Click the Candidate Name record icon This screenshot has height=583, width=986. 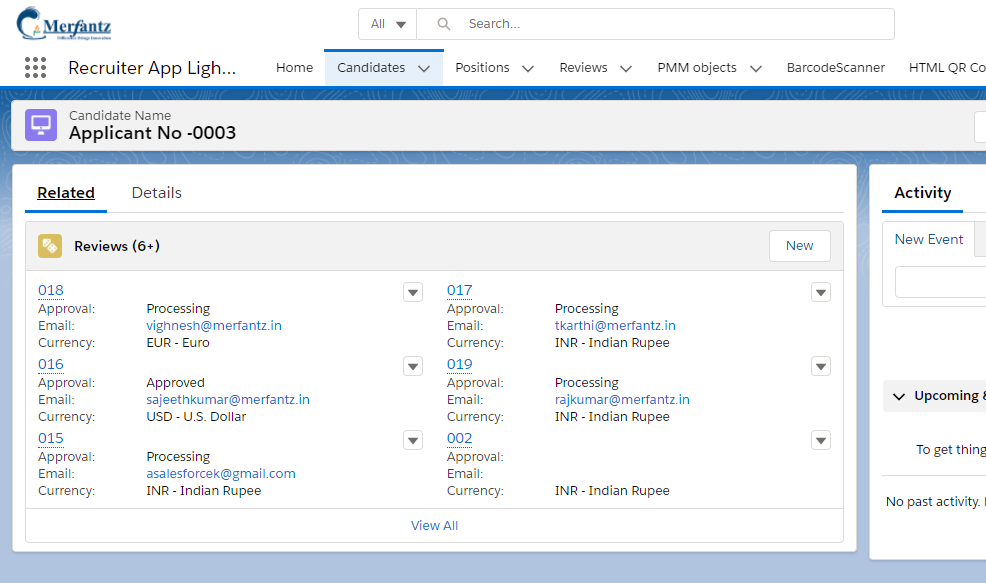(39, 124)
